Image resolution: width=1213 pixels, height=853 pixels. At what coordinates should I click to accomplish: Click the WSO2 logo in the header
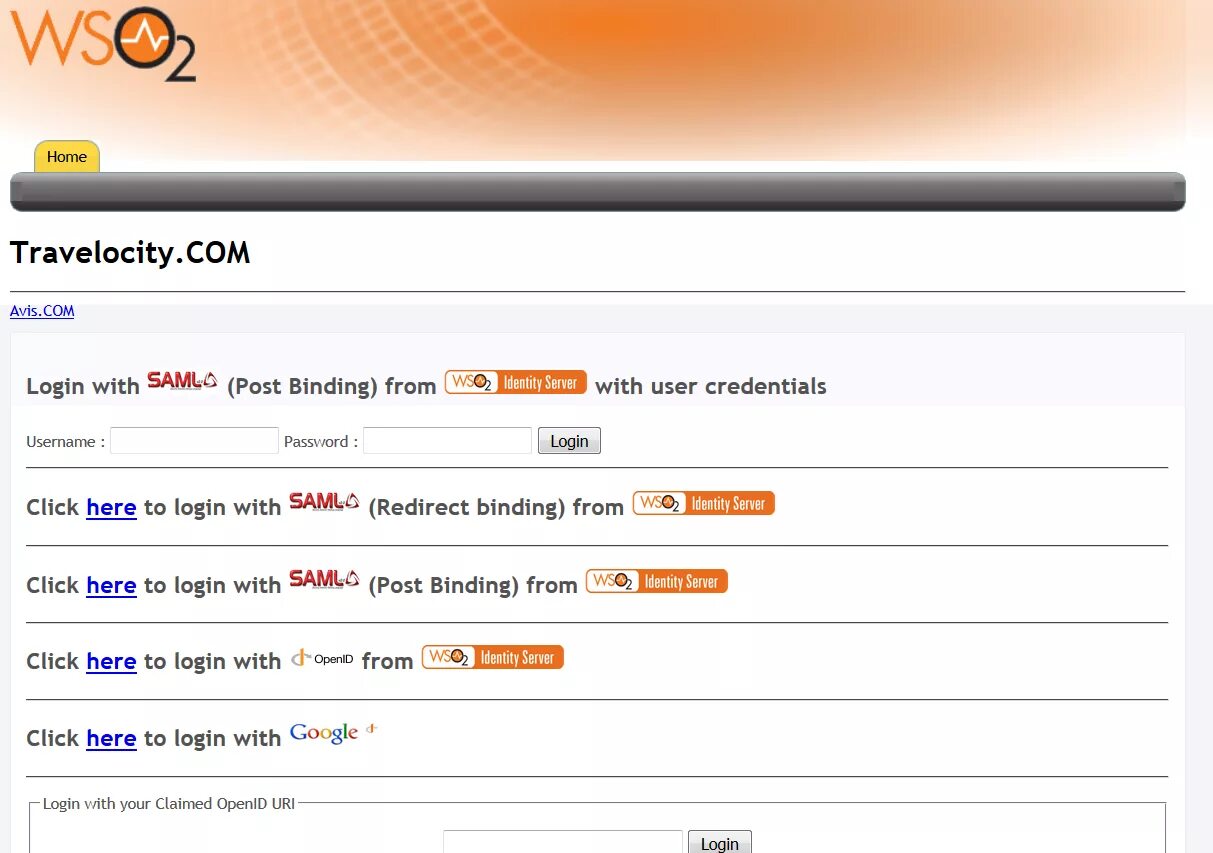(x=103, y=43)
